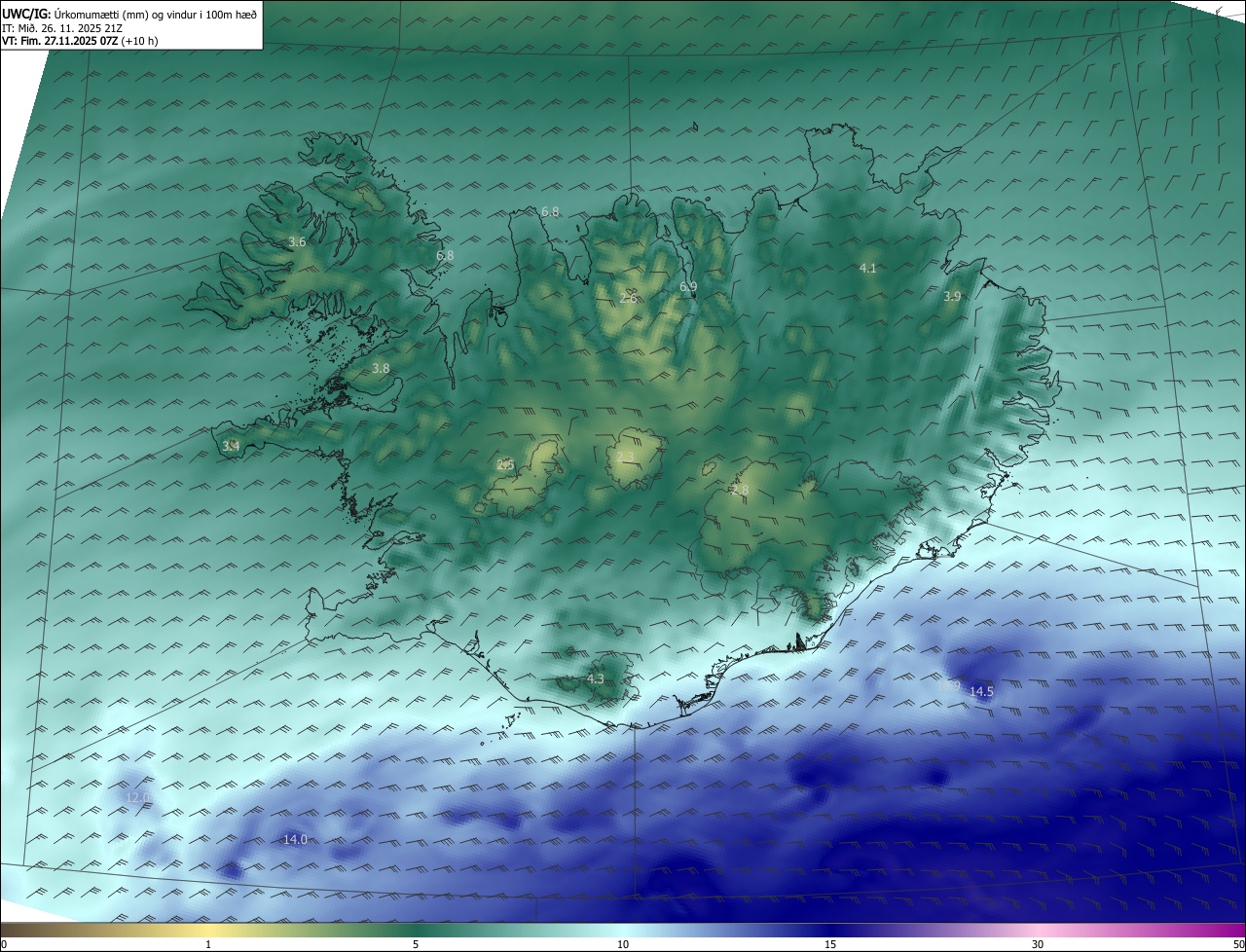Click the 3.6 precipitation value label
This screenshot has height=952, width=1246.
pos(297,242)
